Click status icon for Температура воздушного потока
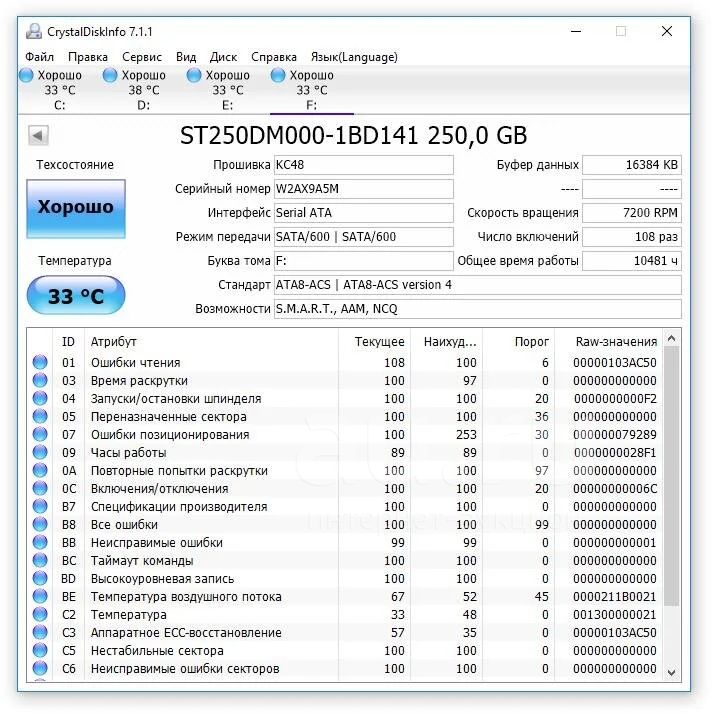This screenshot has width=712, height=714. tap(40, 596)
